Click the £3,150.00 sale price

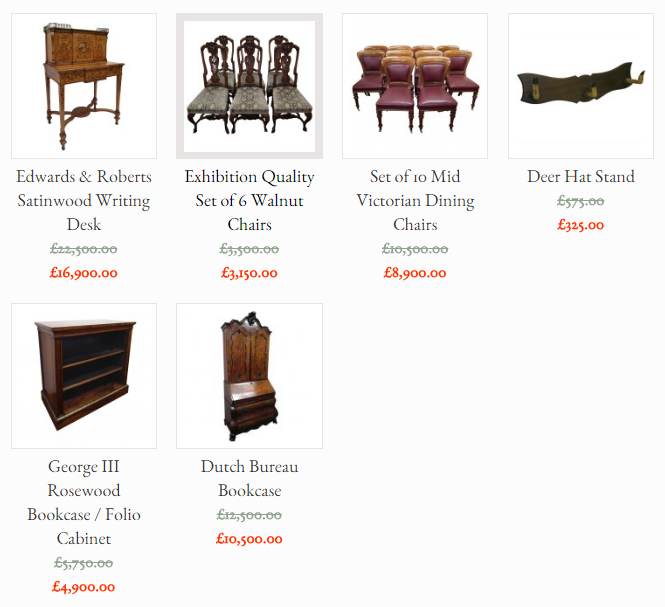pos(249,273)
